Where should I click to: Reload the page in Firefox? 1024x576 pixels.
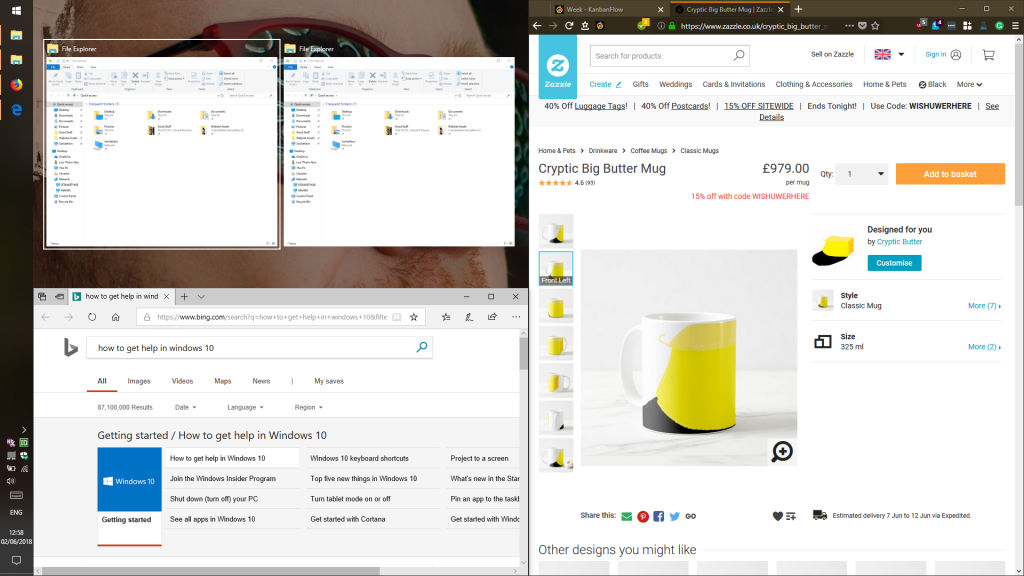coord(569,26)
